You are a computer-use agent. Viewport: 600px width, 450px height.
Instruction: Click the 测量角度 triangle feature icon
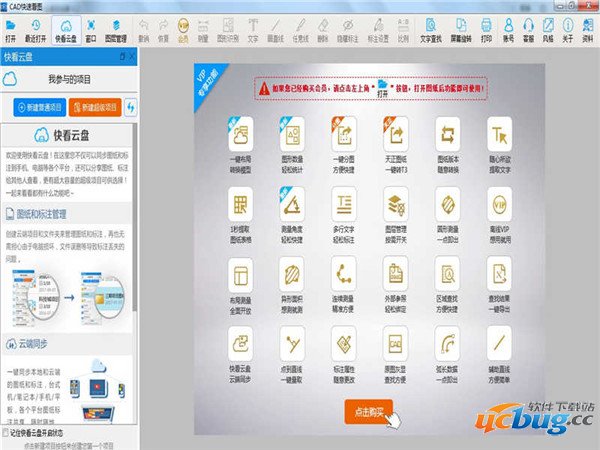[292, 204]
